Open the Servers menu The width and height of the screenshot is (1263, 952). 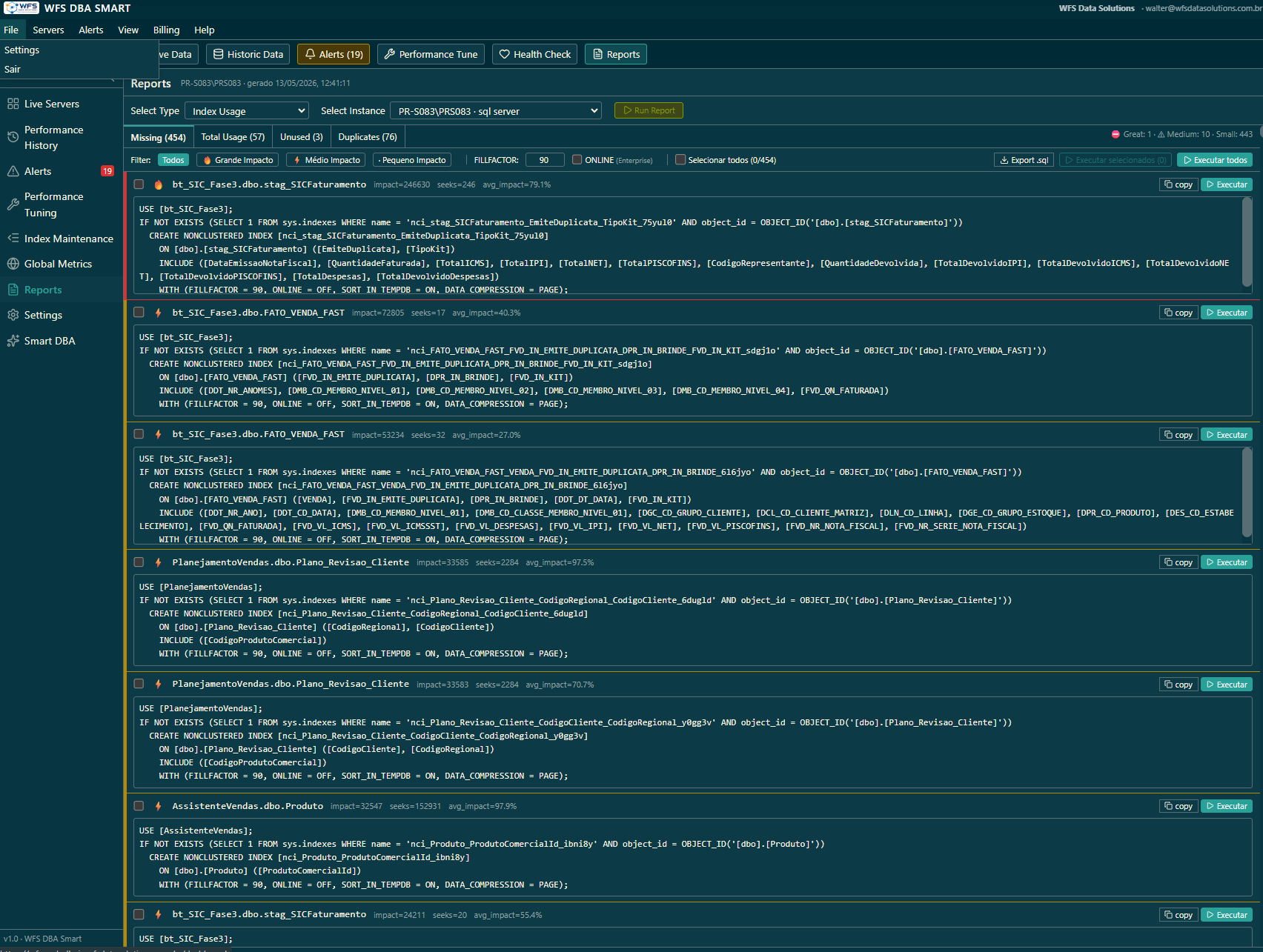point(48,30)
